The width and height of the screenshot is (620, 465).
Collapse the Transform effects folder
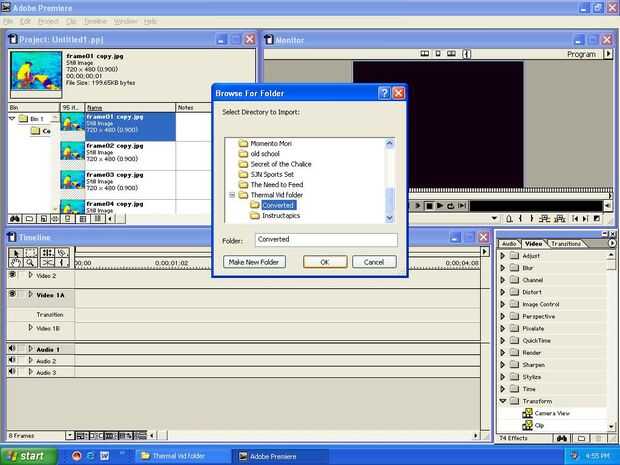click(x=503, y=401)
